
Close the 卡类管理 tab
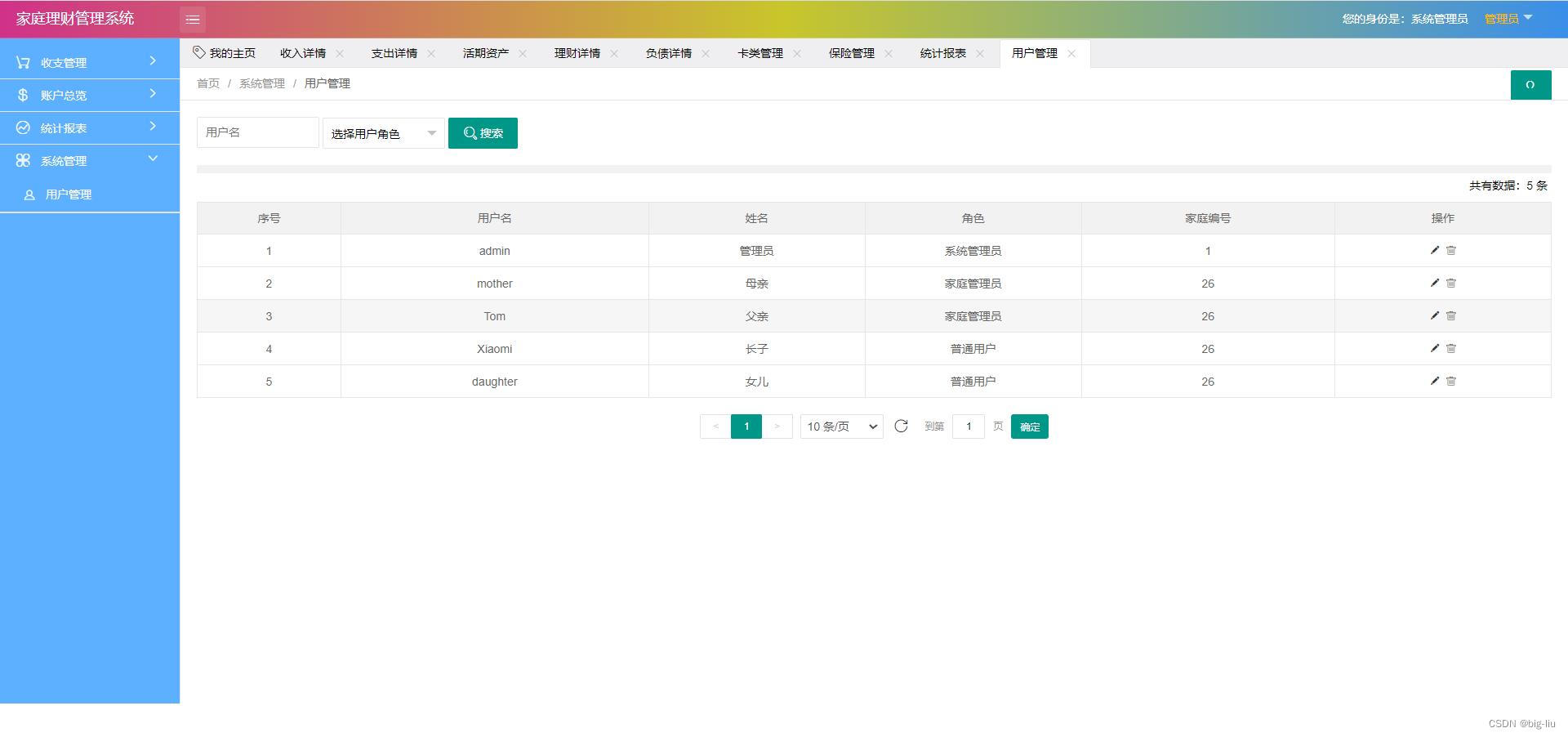[797, 53]
